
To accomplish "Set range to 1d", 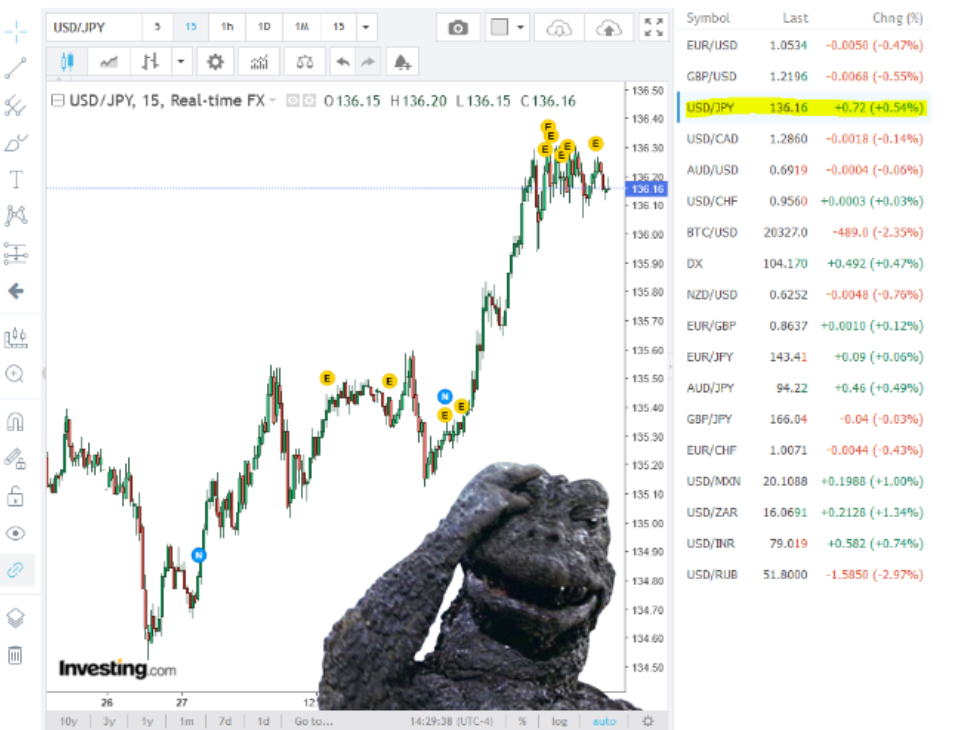I will [x=263, y=721].
